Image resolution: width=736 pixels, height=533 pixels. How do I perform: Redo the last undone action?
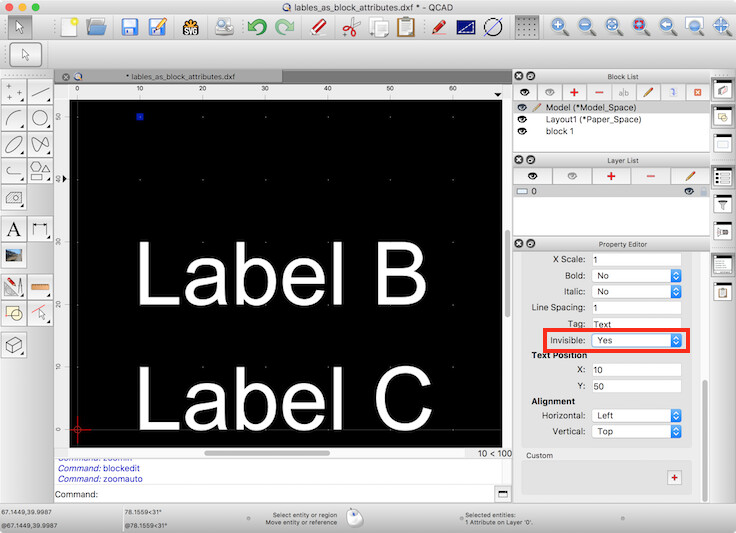(x=284, y=27)
